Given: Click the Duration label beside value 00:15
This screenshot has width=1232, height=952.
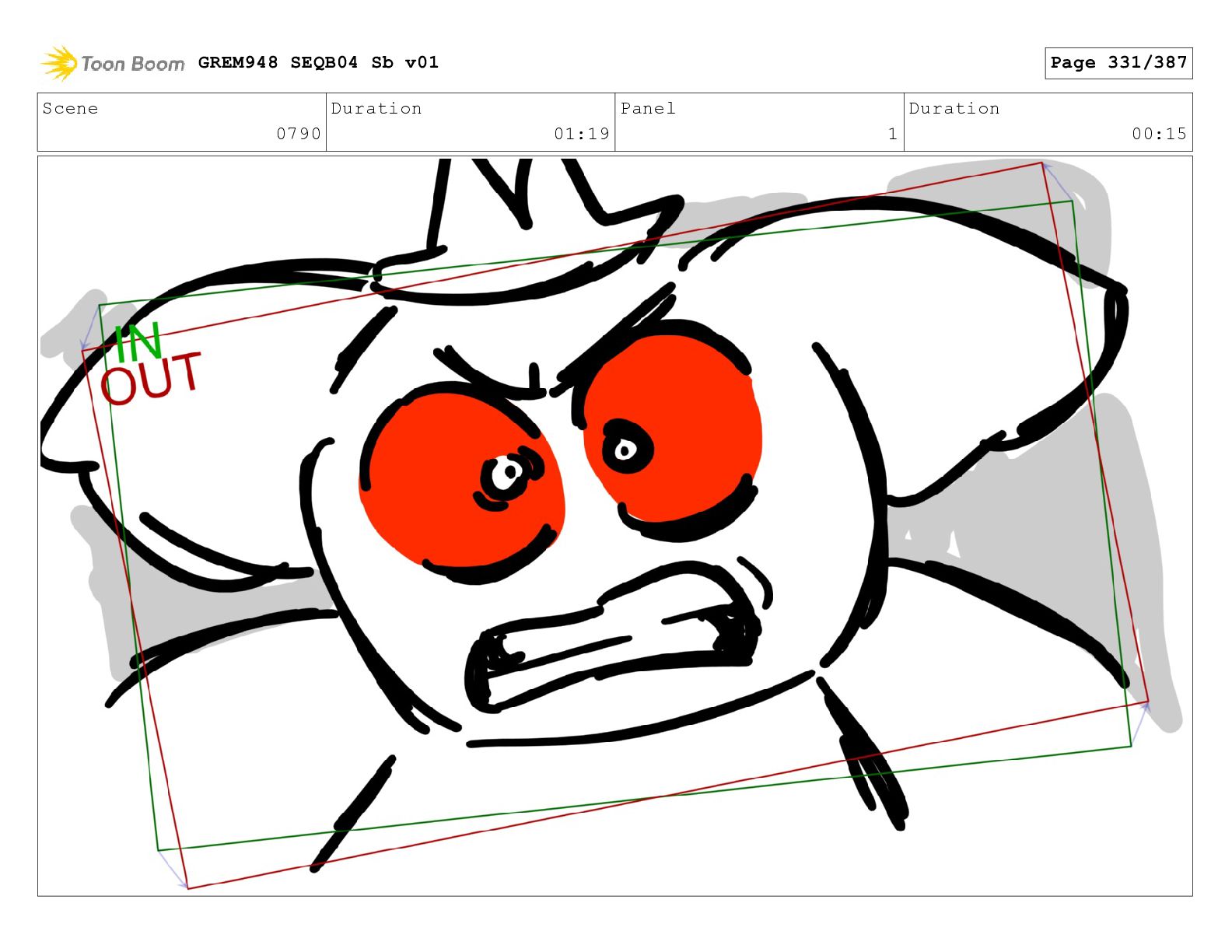Looking at the screenshot, I should [x=954, y=108].
